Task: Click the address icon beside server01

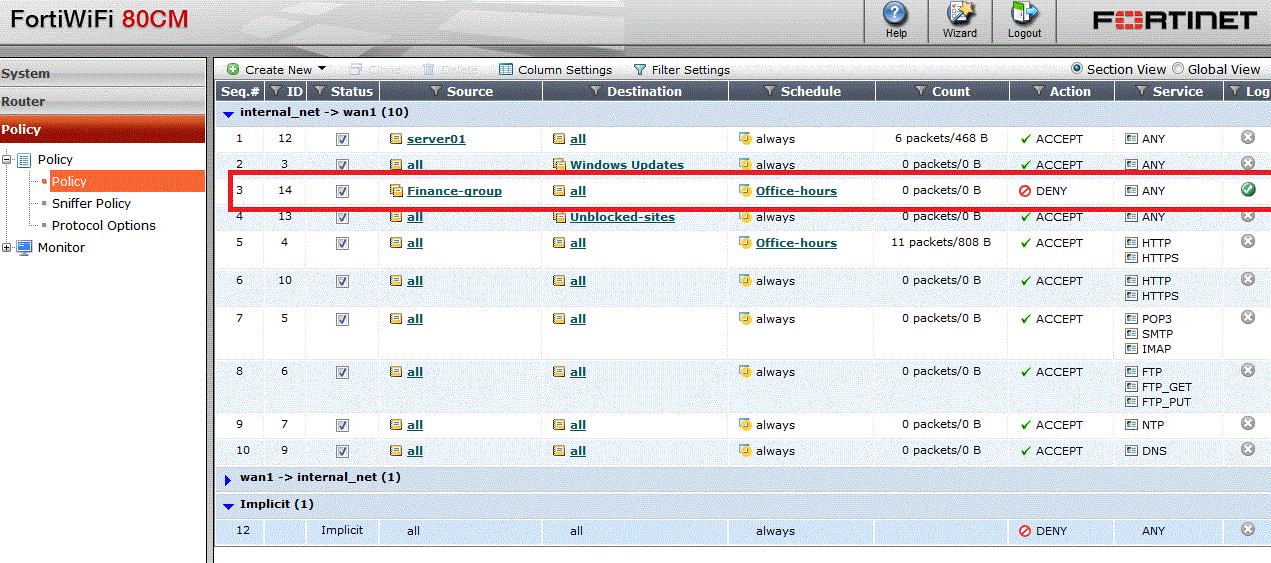Action: coord(396,139)
